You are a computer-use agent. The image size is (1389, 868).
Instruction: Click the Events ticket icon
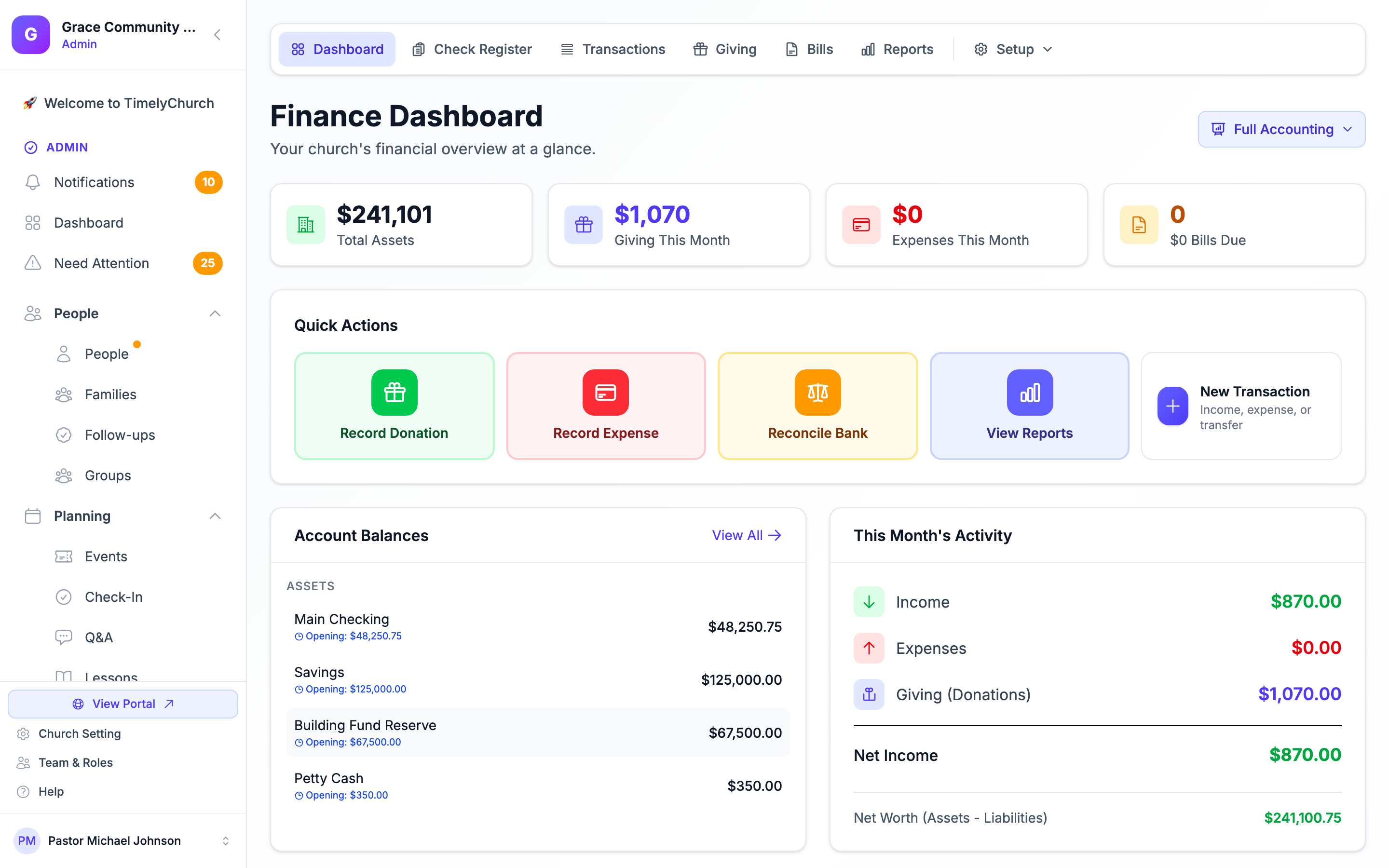[x=64, y=556]
